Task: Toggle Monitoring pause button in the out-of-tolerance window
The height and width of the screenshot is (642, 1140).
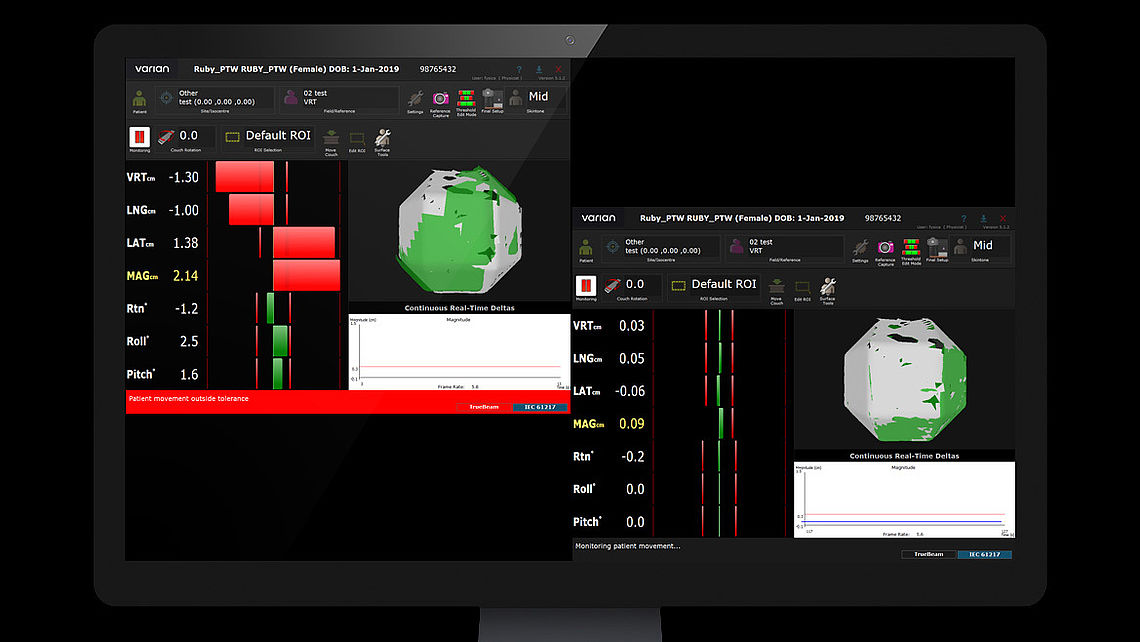Action: (x=139, y=136)
